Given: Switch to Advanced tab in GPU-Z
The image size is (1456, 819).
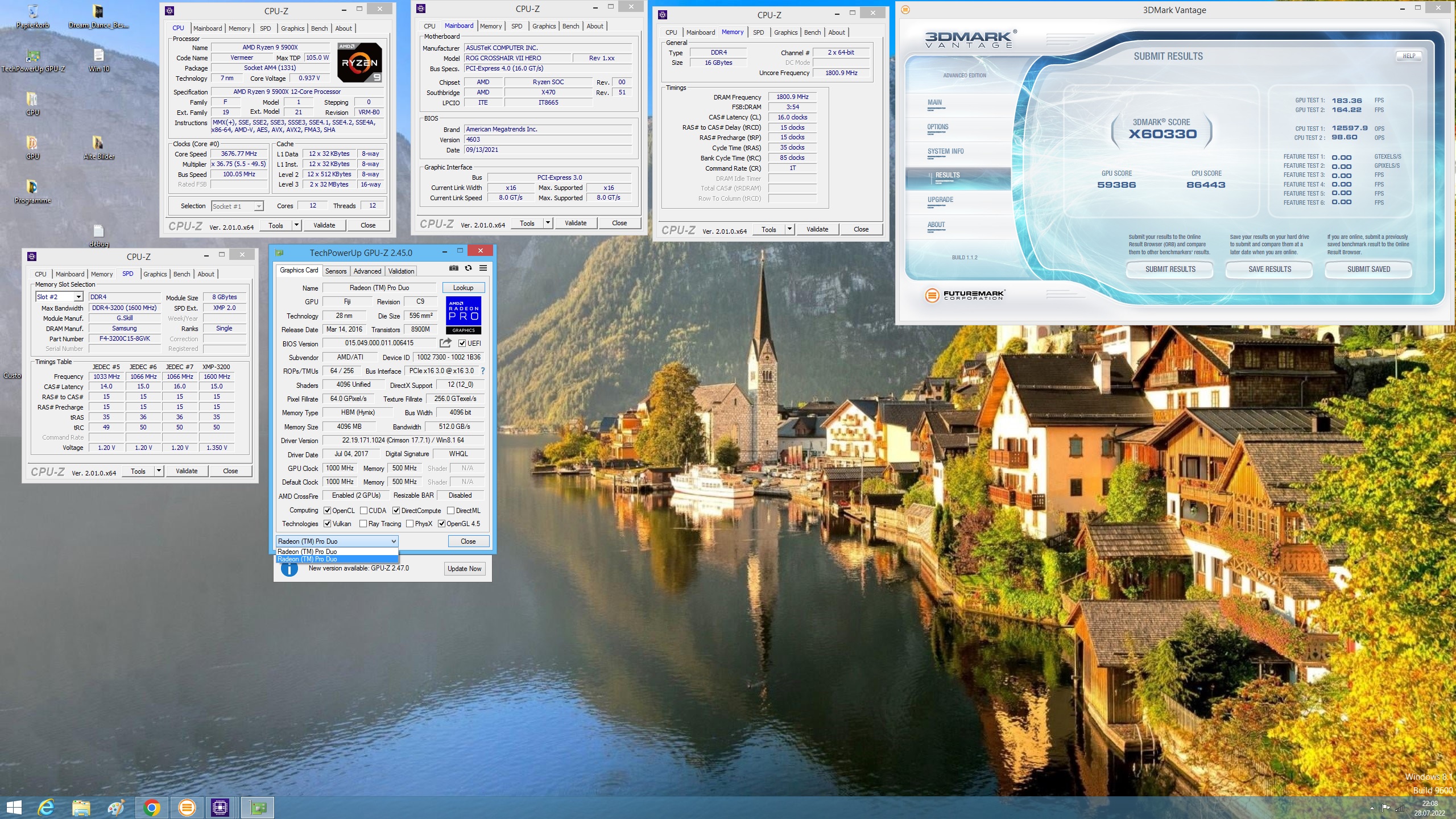Looking at the screenshot, I should point(367,271).
